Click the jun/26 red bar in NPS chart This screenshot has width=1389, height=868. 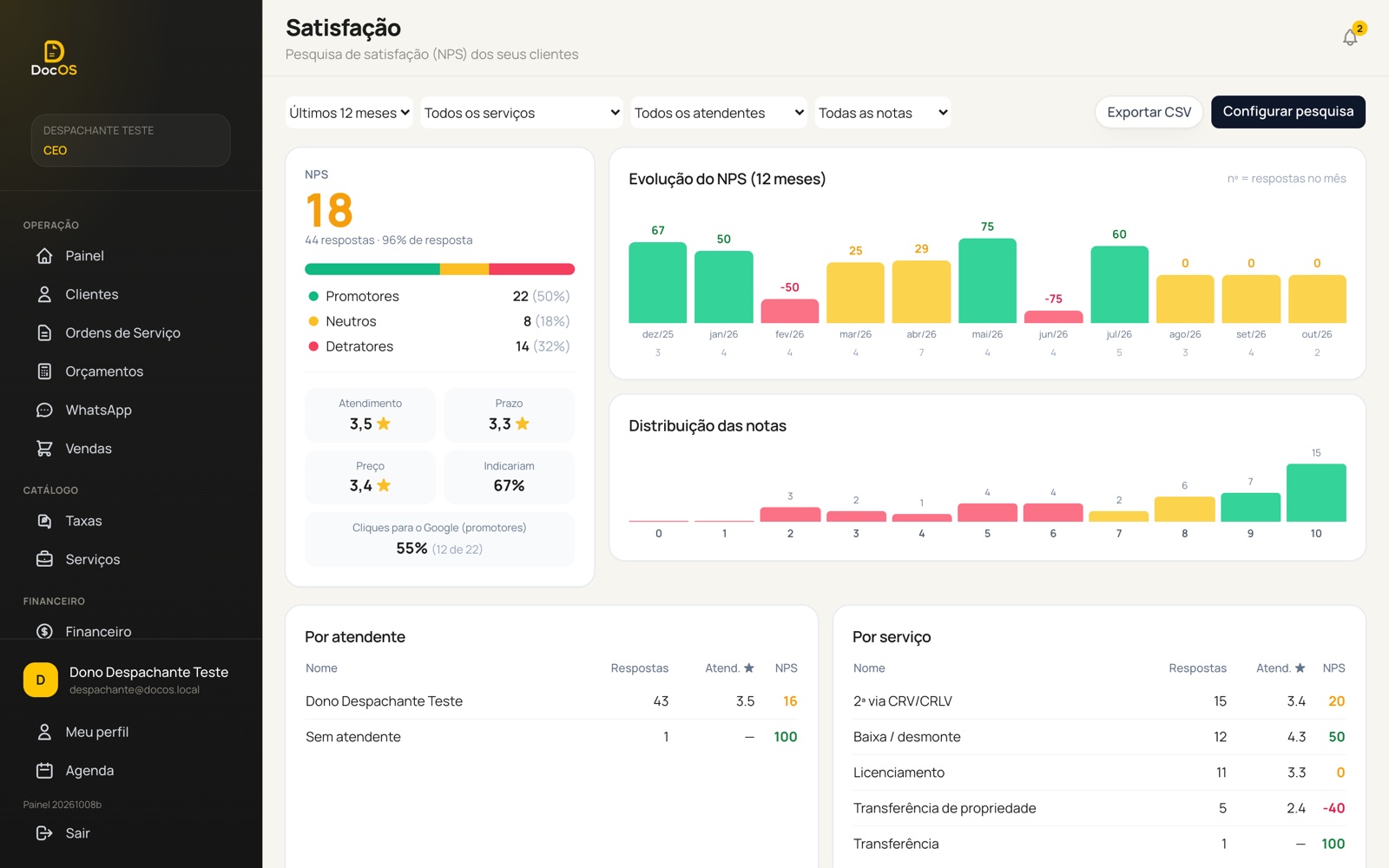pos(1053,317)
